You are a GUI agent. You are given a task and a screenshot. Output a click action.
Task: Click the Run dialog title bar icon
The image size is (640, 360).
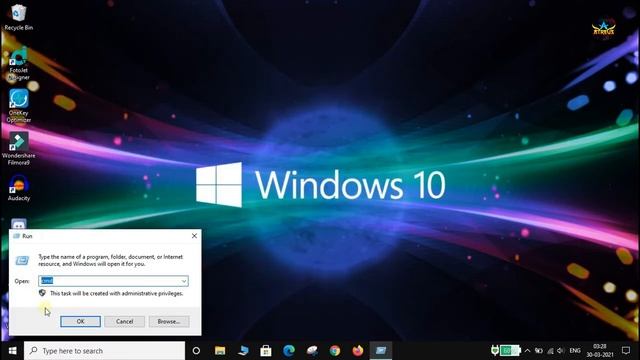(x=16, y=236)
